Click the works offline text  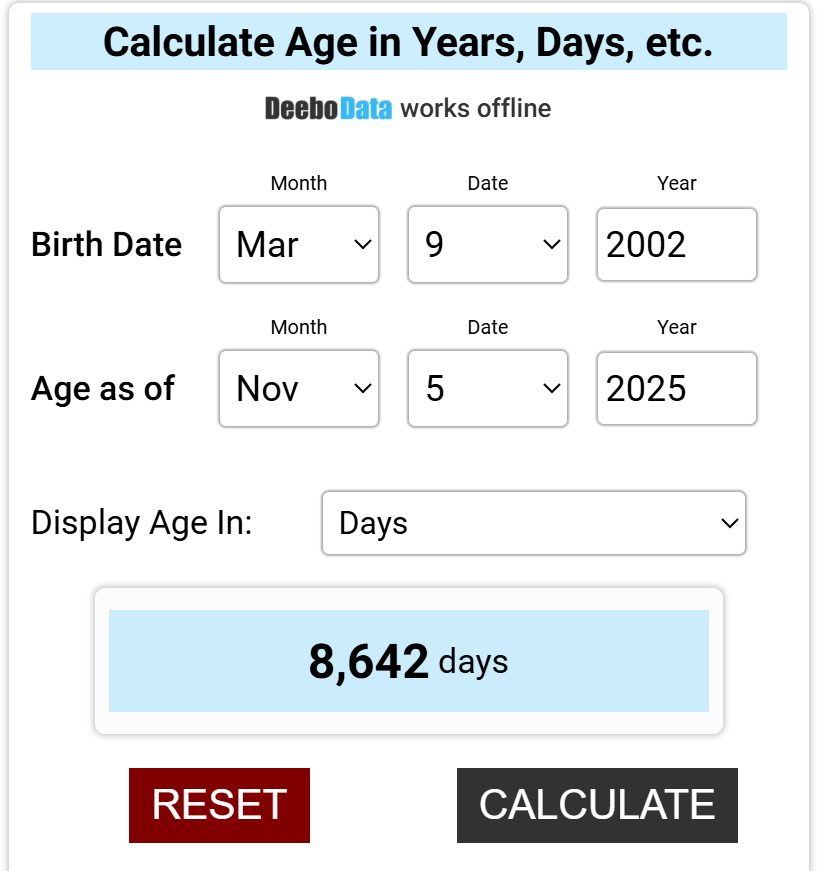pos(475,108)
